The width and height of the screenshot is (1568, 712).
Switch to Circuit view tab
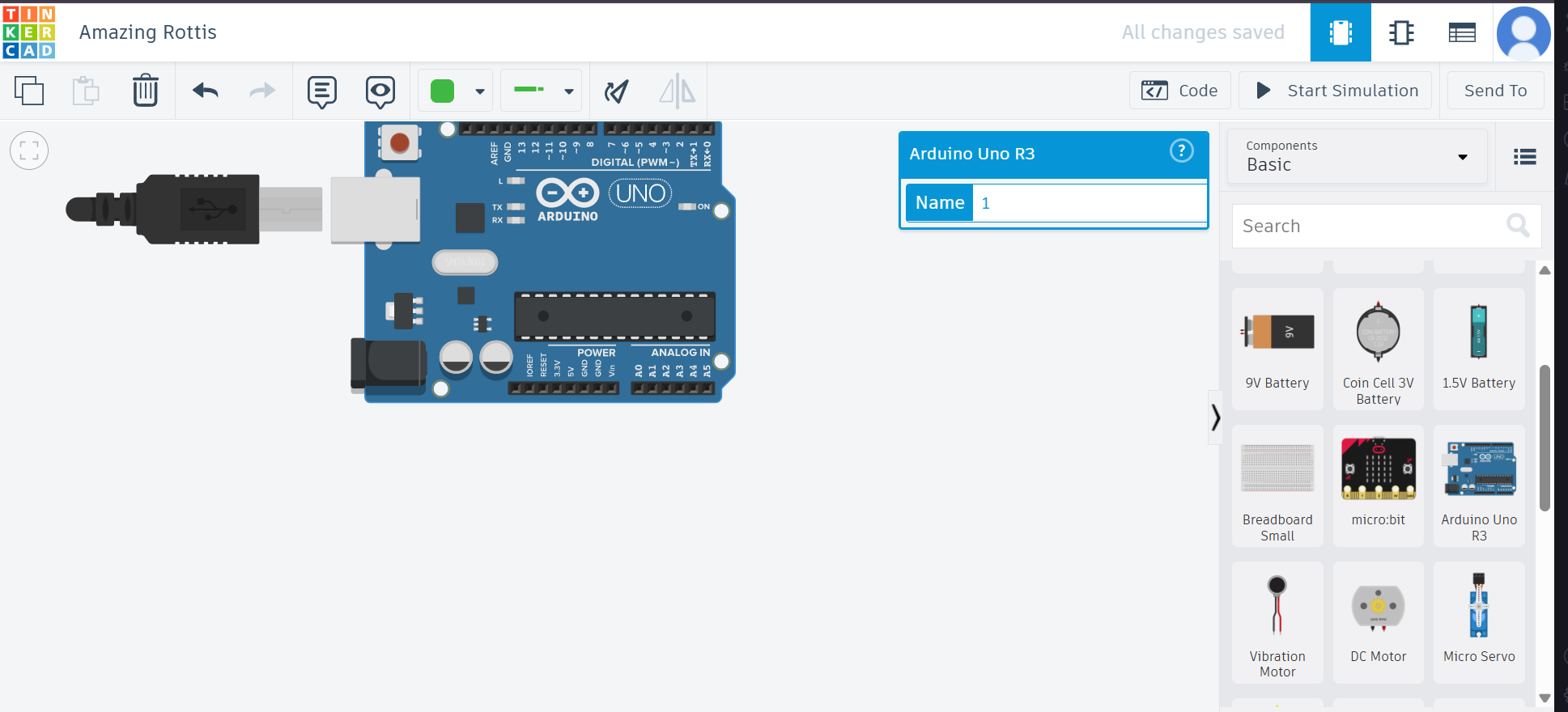pos(1341,32)
